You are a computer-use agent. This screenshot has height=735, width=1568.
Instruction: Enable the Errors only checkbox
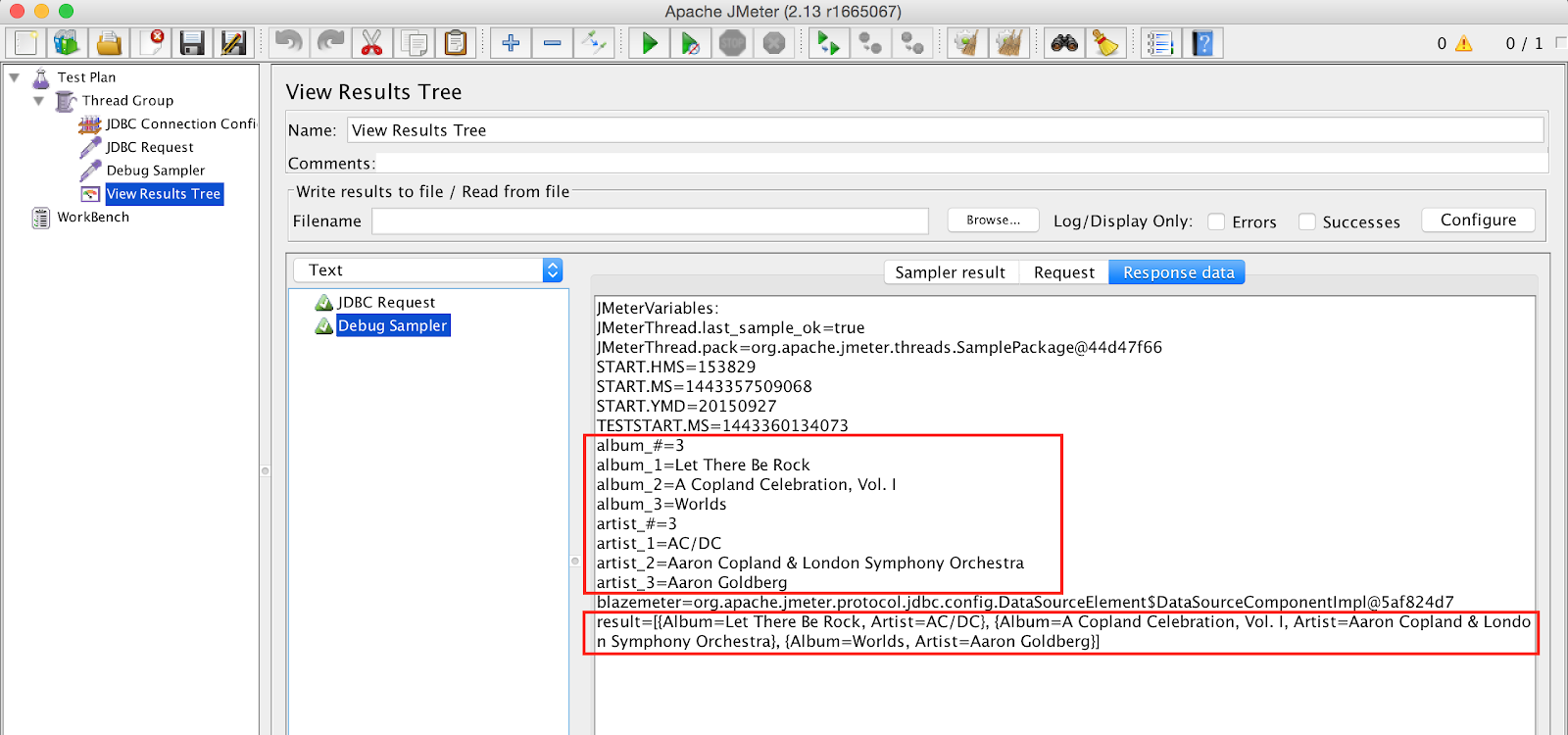pyautogui.click(x=1216, y=221)
